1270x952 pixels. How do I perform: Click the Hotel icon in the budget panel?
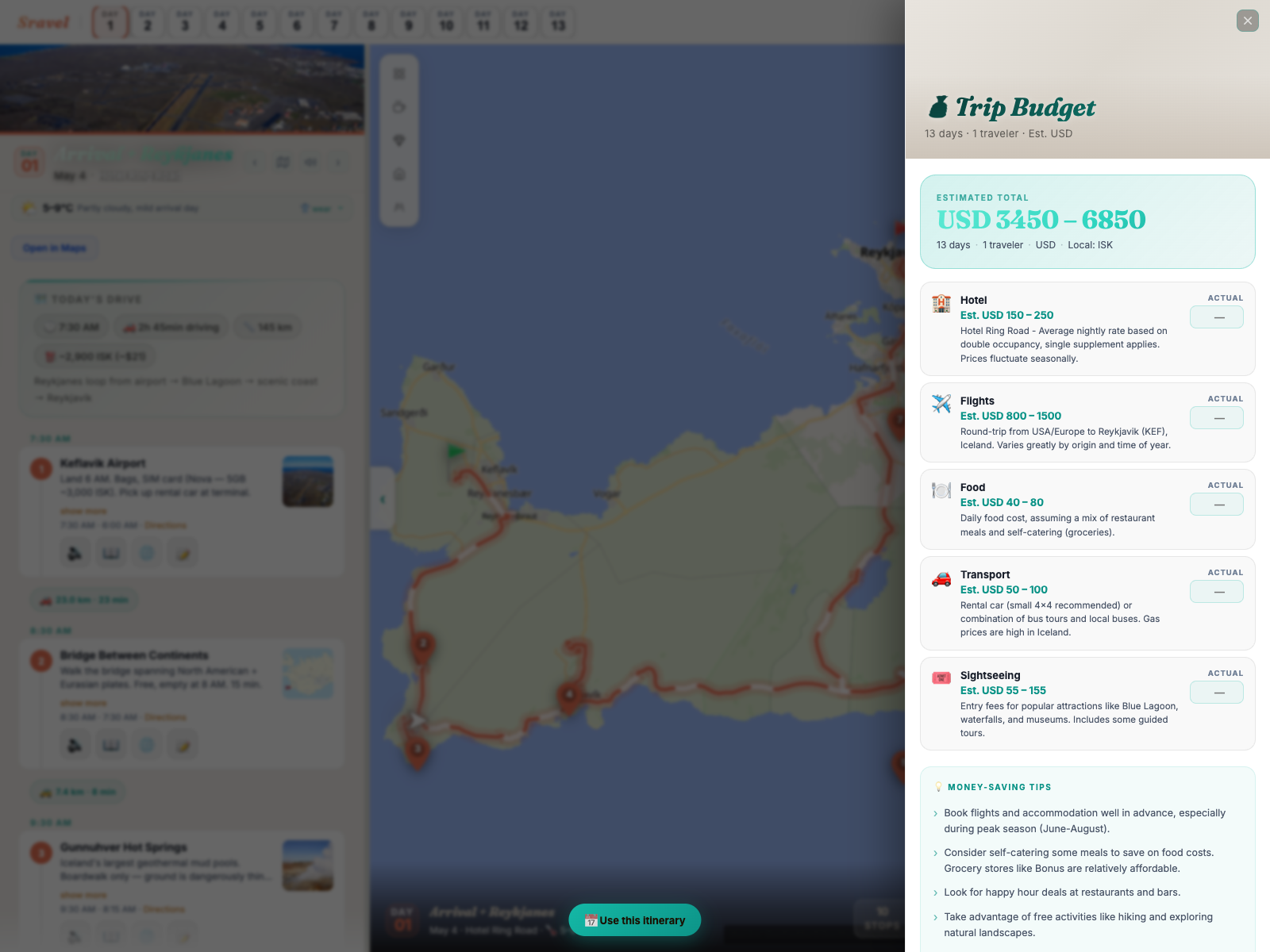tap(941, 304)
